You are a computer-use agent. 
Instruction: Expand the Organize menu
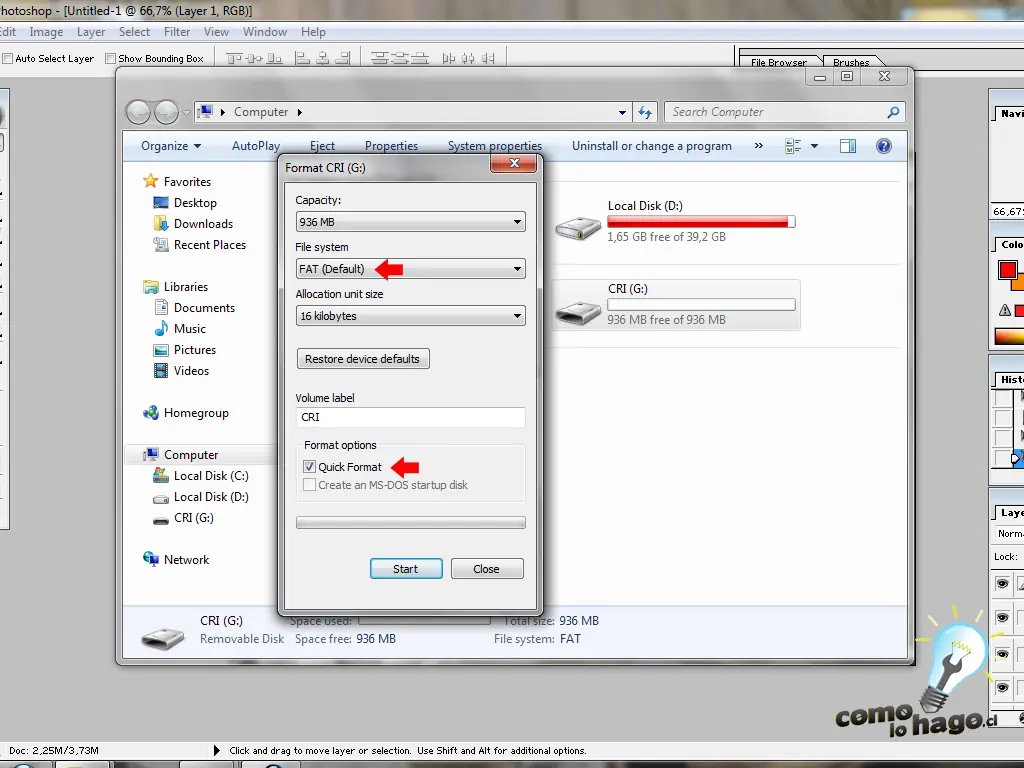171,146
